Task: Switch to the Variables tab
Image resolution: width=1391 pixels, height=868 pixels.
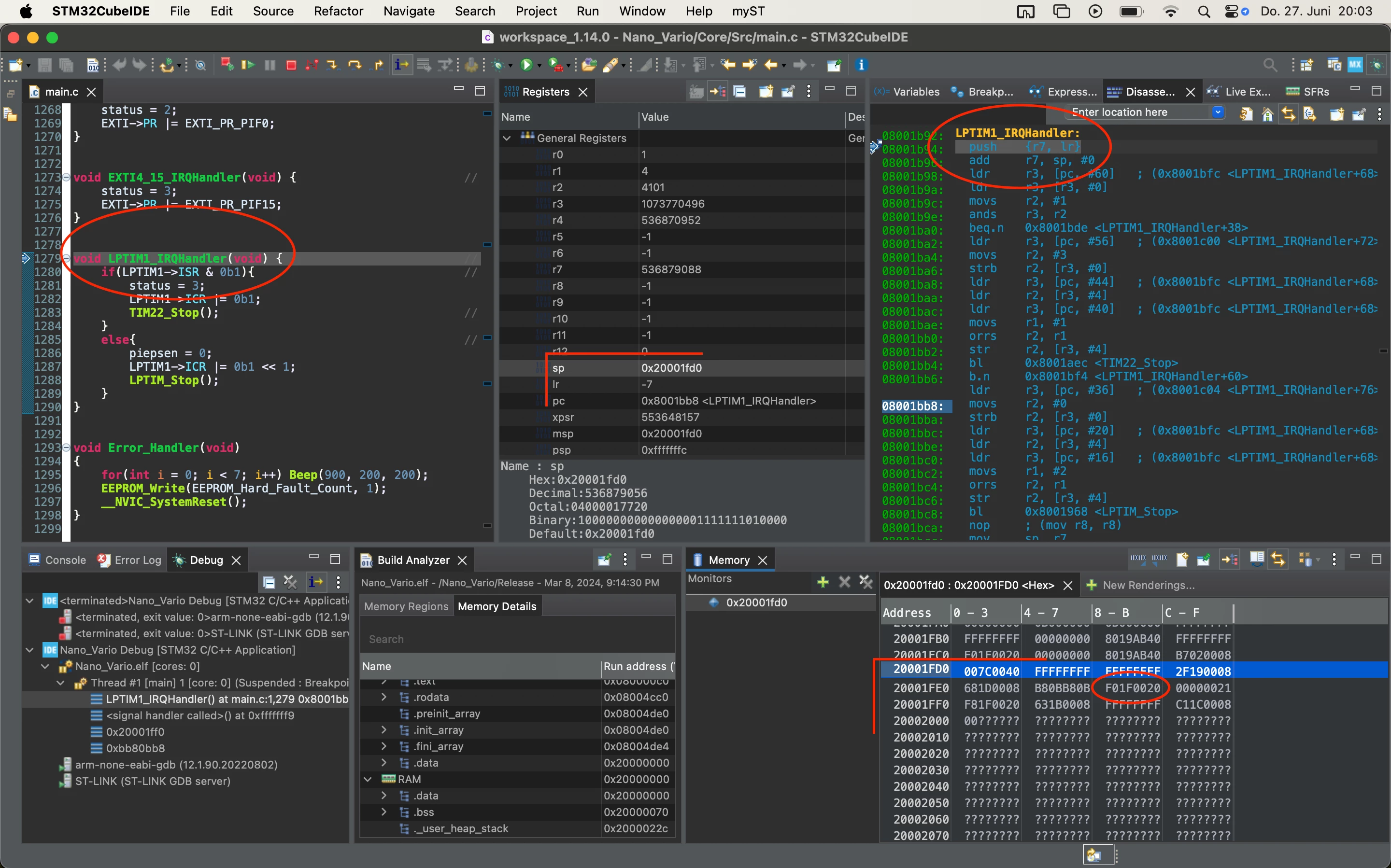Action: 908,92
